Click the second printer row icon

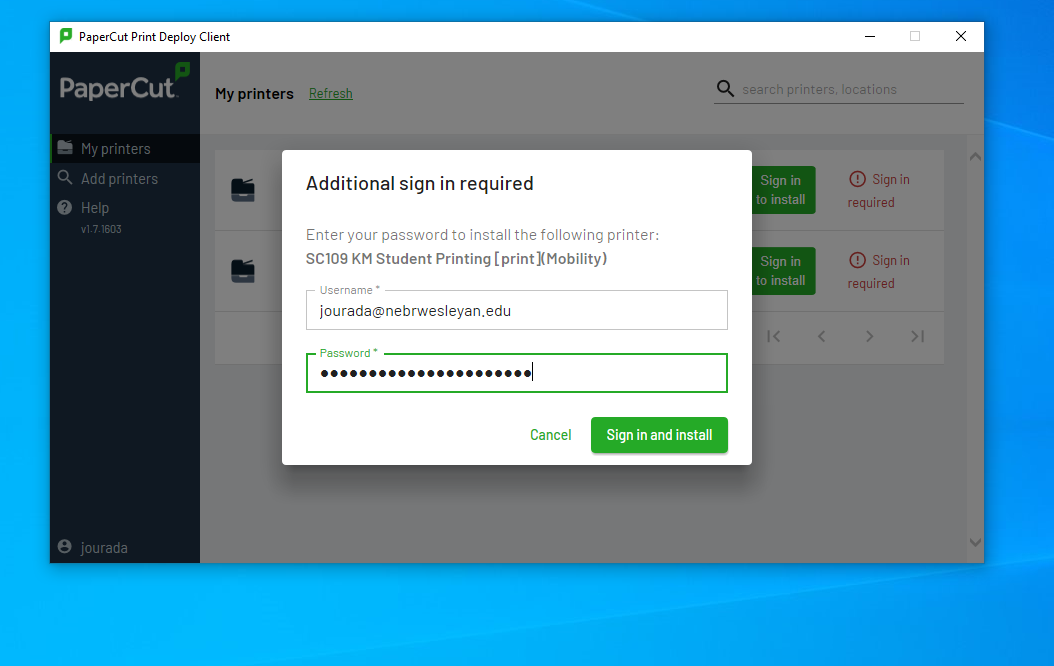point(243,271)
